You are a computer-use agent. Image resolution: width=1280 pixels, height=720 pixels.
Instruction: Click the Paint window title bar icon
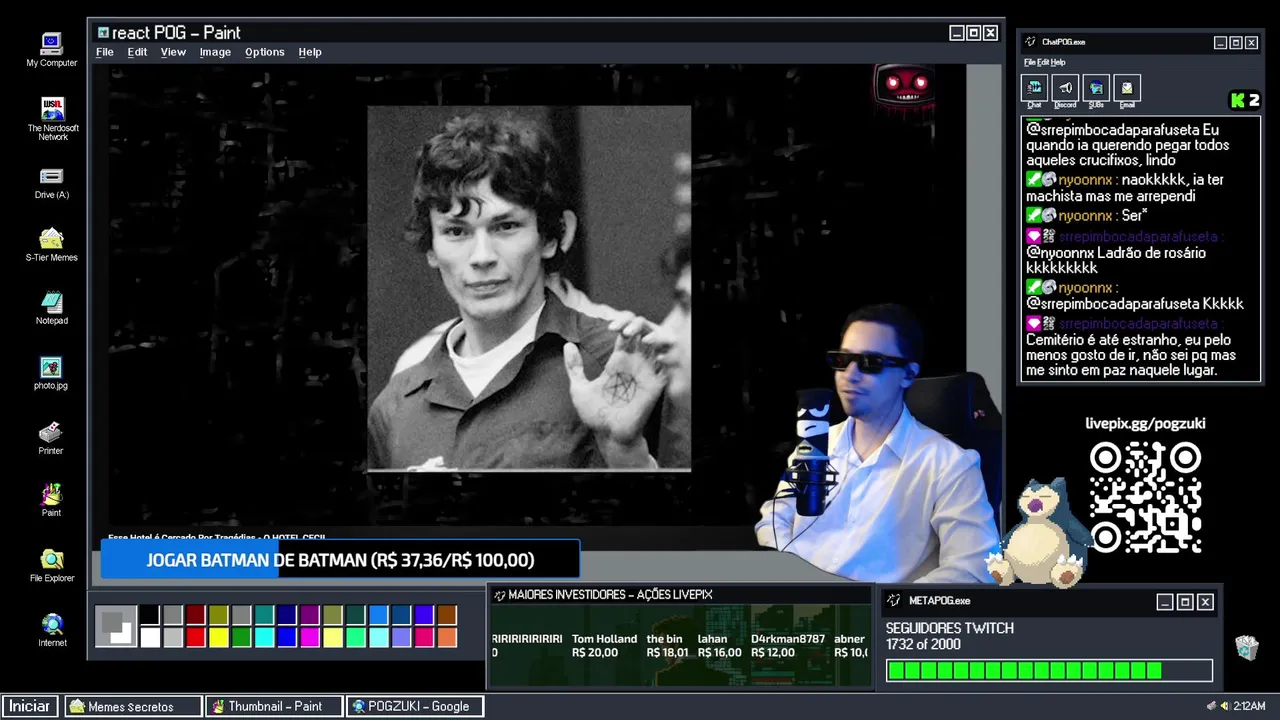coord(102,33)
